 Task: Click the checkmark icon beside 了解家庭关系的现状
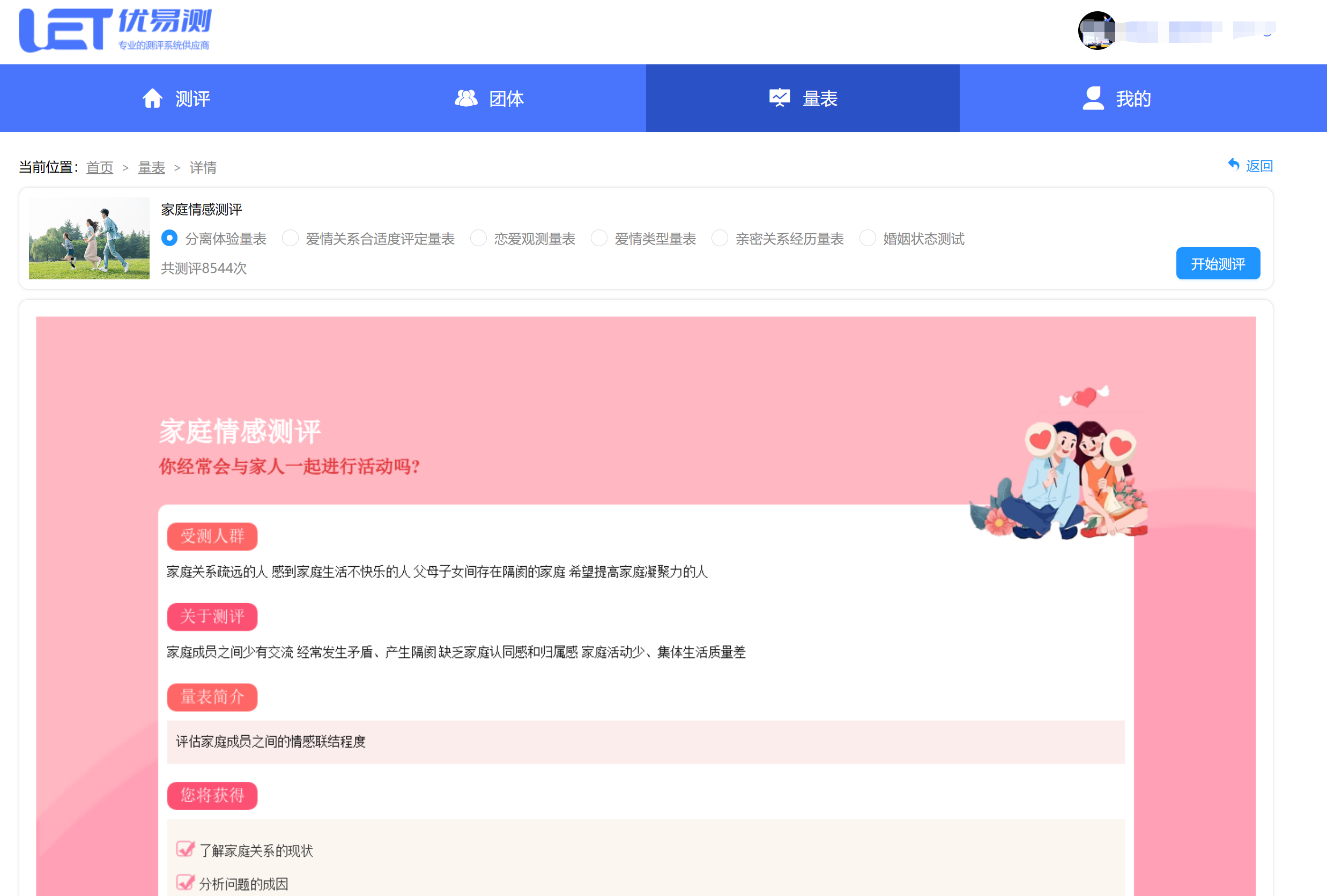185,849
